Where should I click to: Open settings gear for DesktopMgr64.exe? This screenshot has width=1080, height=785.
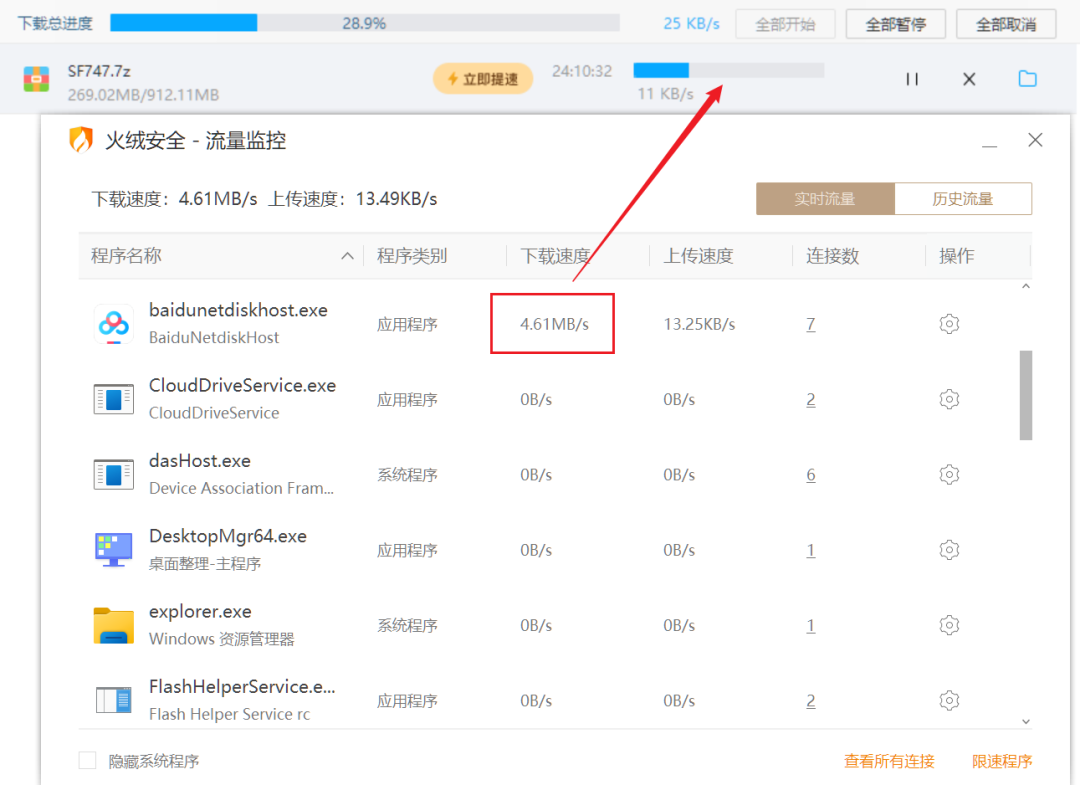pyautogui.click(x=949, y=550)
